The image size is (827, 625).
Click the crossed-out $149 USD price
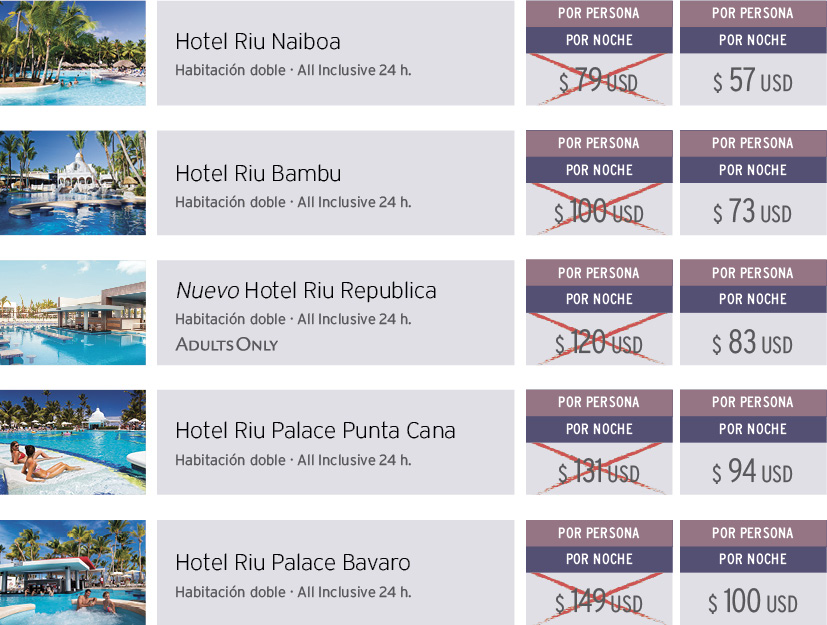click(x=599, y=601)
